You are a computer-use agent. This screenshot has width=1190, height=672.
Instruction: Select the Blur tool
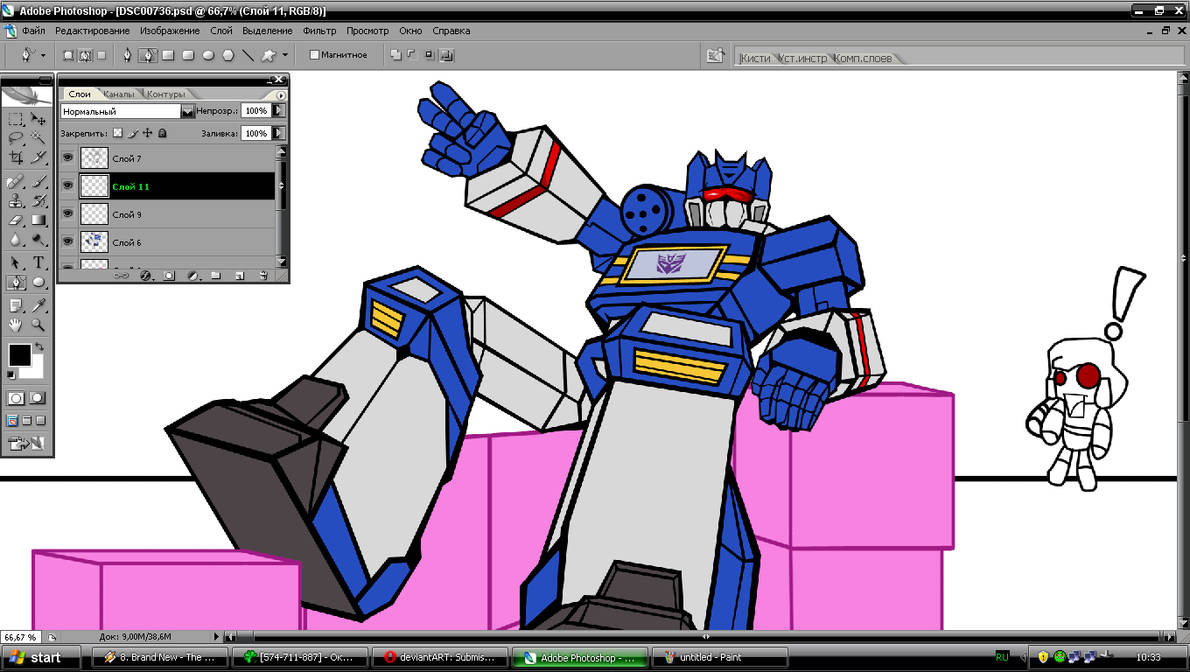point(15,239)
